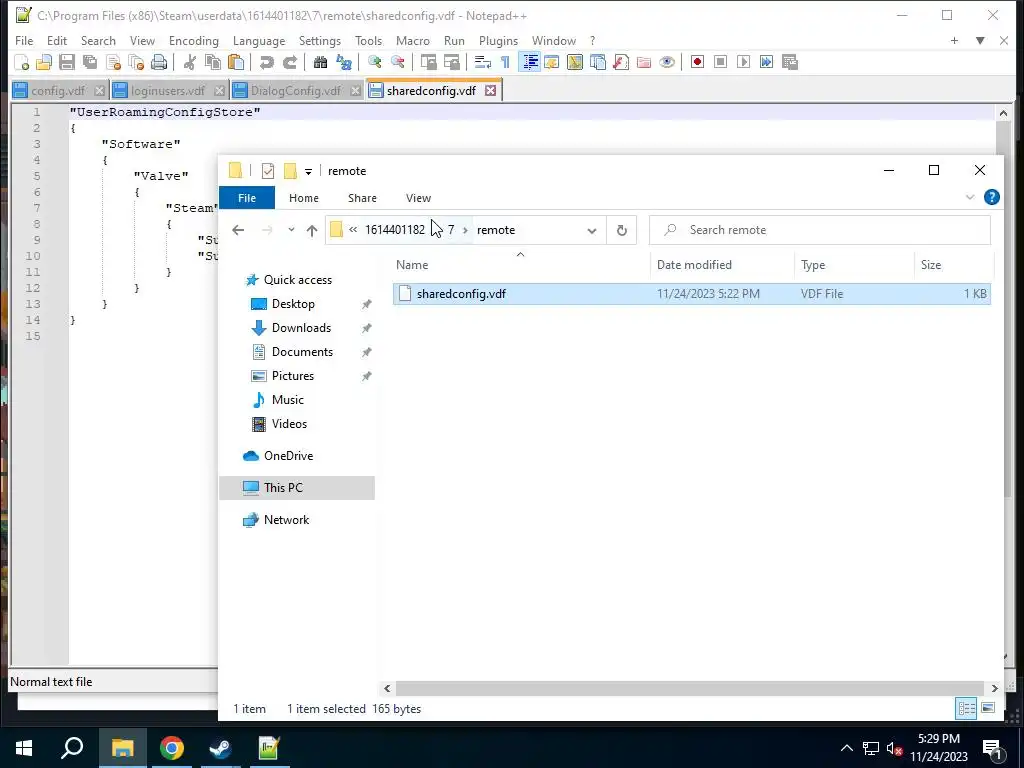This screenshot has width=1024, height=768.
Task: Click the Save icon in Notepad++ toolbar
Action: pyautogui.click(x=67, y=62)
